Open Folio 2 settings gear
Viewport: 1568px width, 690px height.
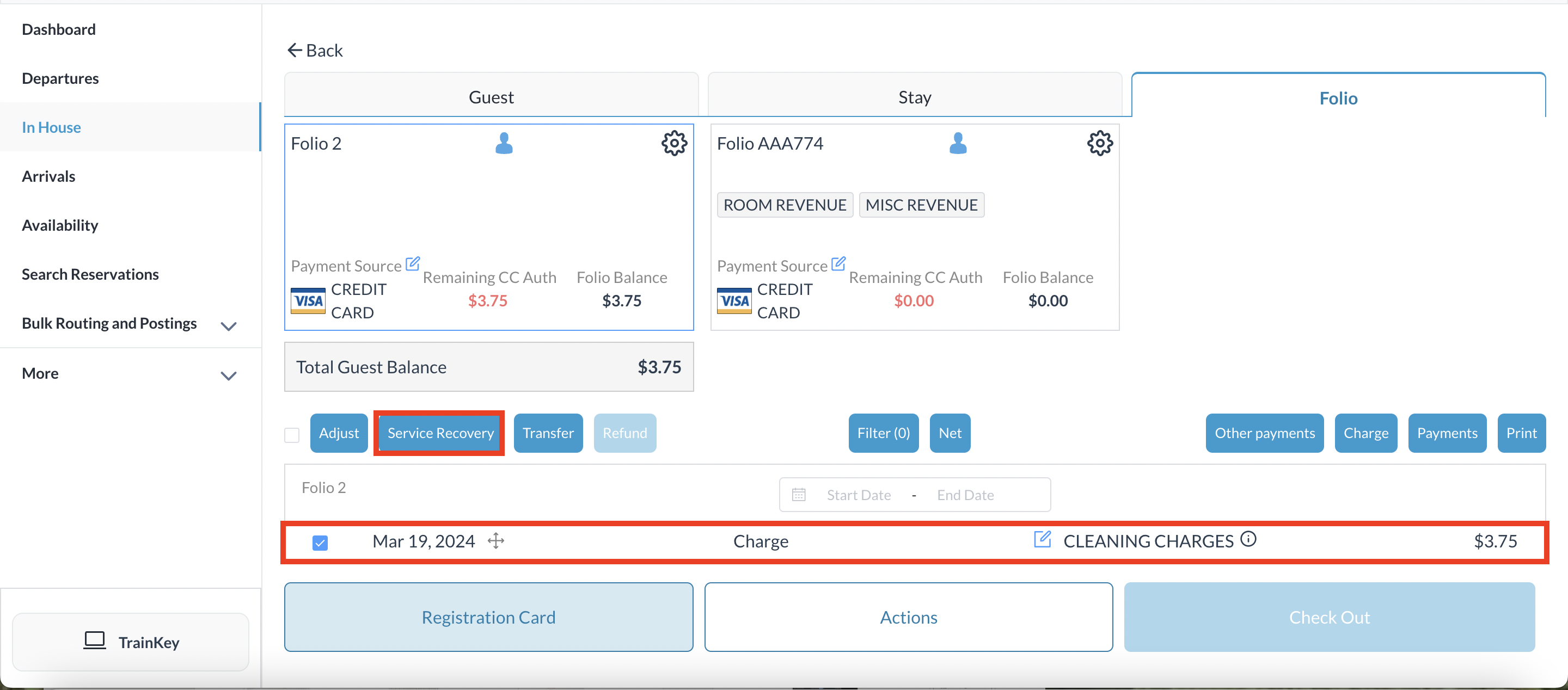click(x=674, y=144)
